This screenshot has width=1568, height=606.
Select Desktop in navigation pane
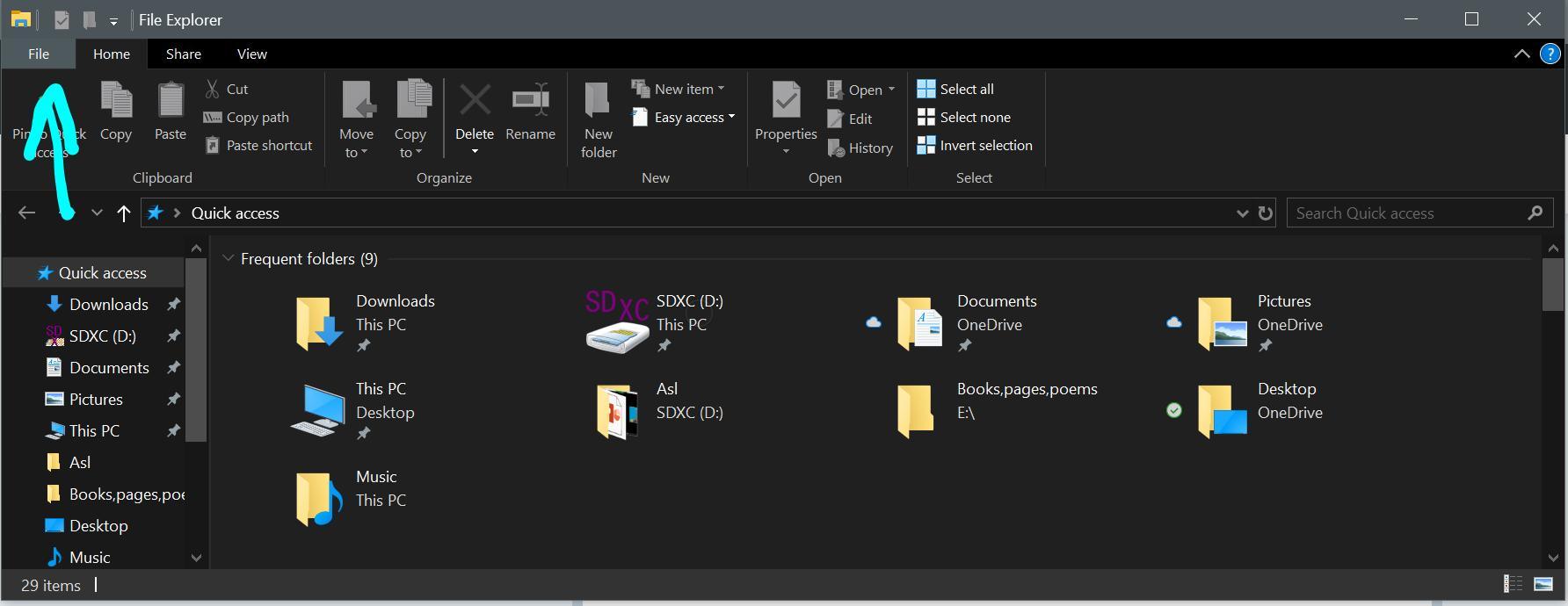tap(93, 525)
